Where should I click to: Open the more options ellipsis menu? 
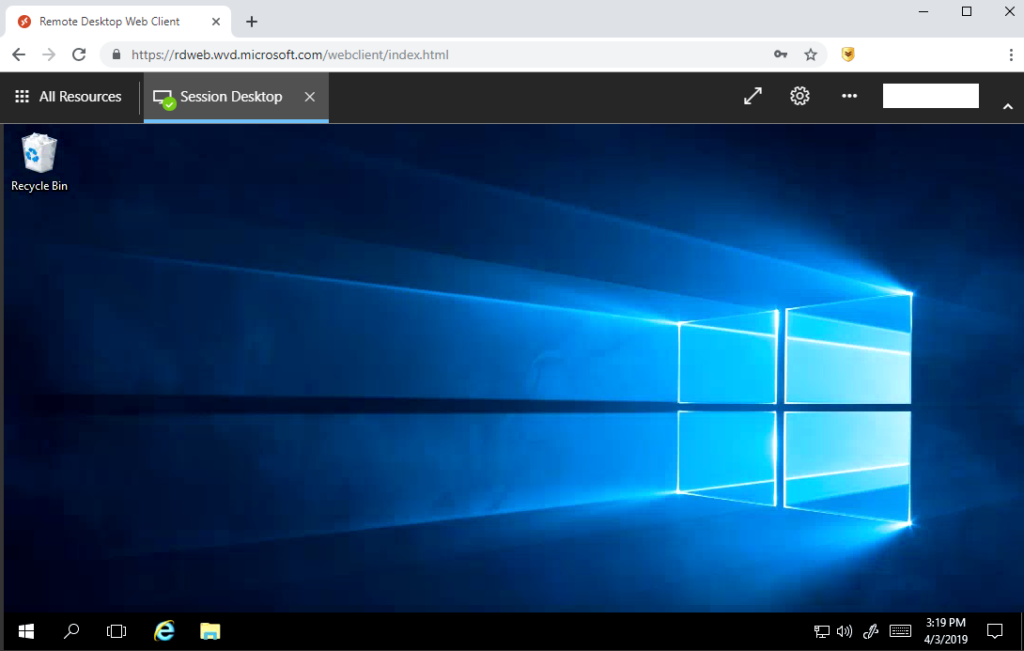tap(849, 96)
